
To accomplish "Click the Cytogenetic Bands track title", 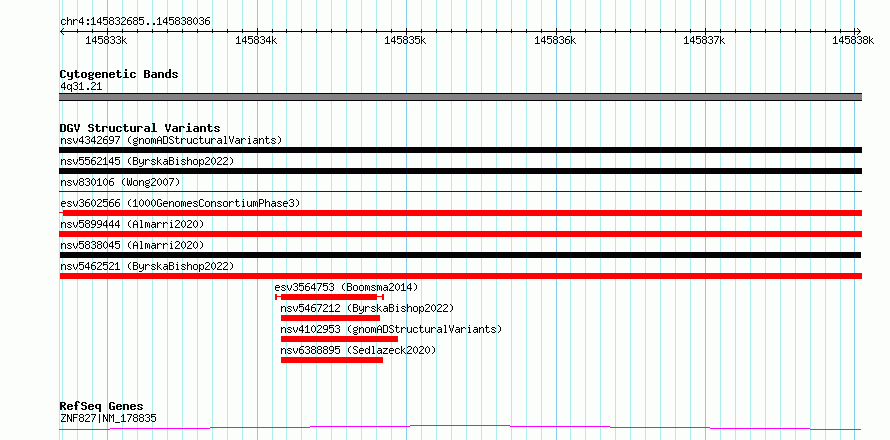I will [119, 74].
